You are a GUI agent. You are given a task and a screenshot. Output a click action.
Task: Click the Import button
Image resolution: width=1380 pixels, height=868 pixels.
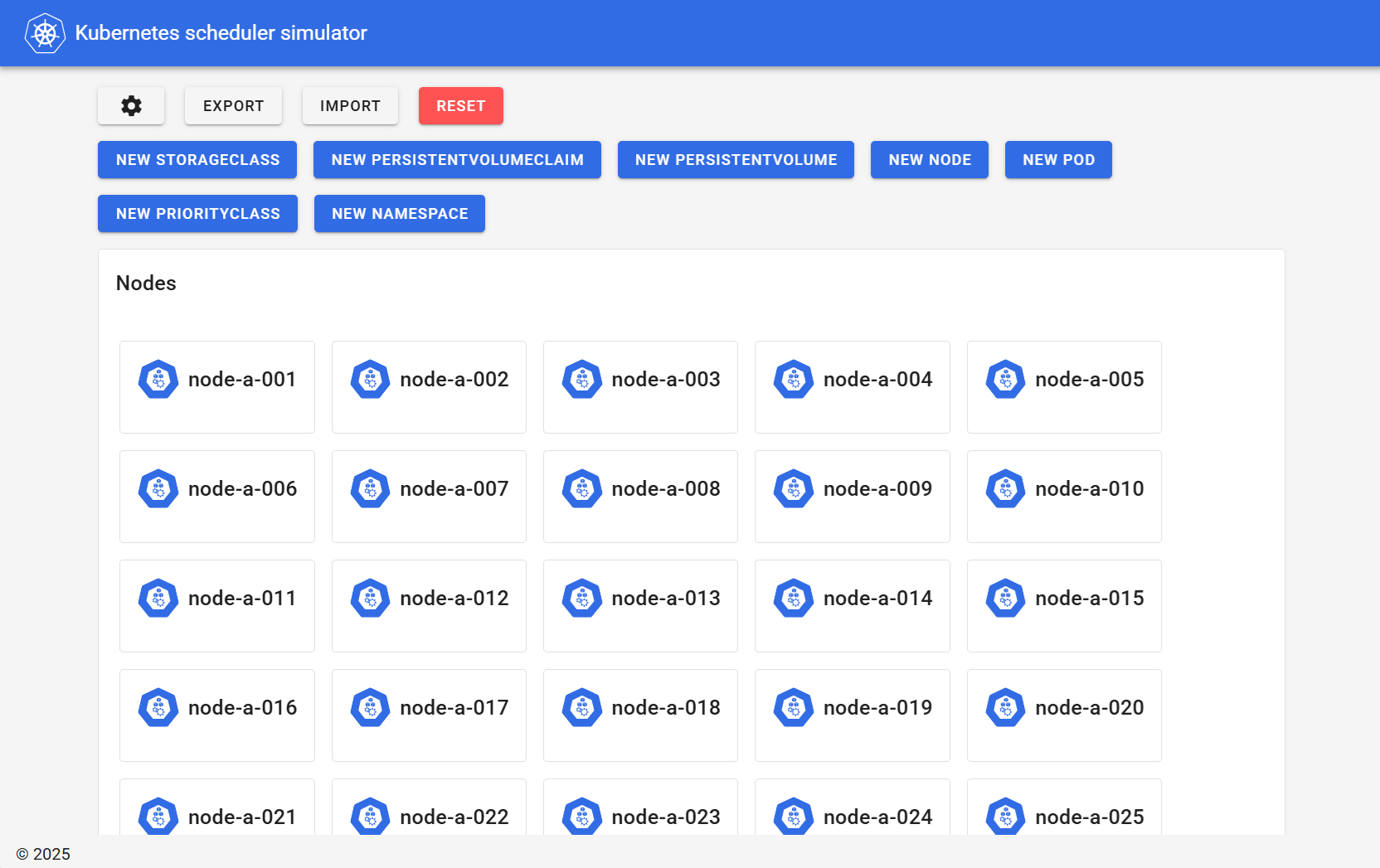(x=350, y=106)
